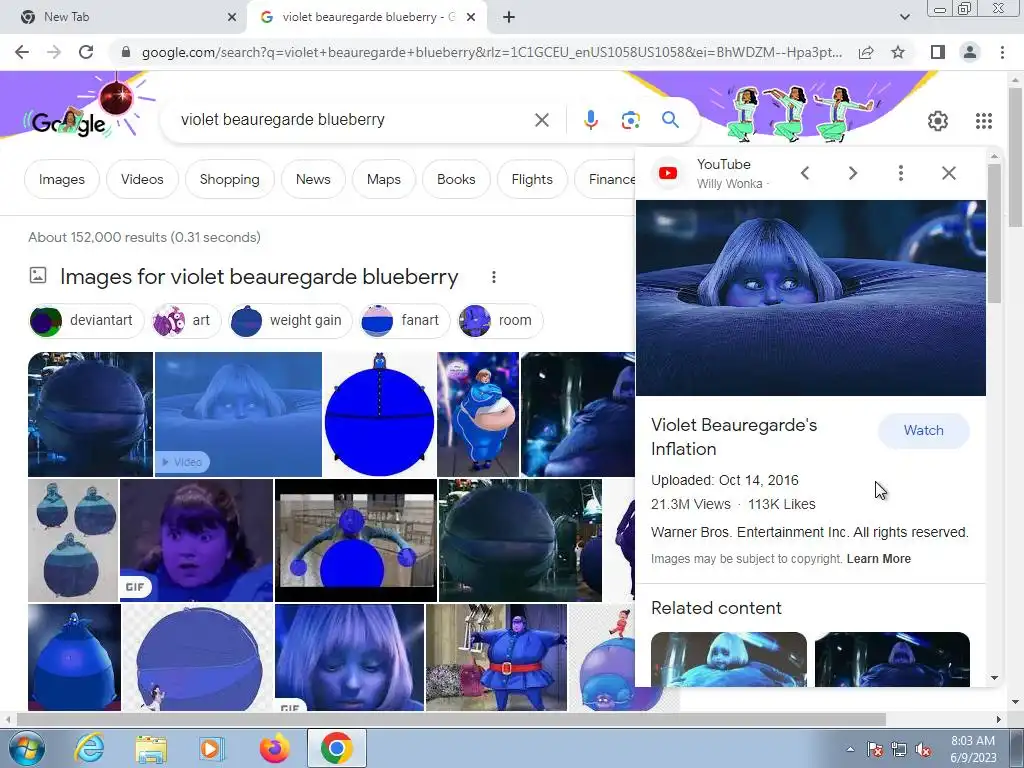Open Windows Start menu
The height and width of the screenshot is (768, 1024).
(x=25, y=748)
